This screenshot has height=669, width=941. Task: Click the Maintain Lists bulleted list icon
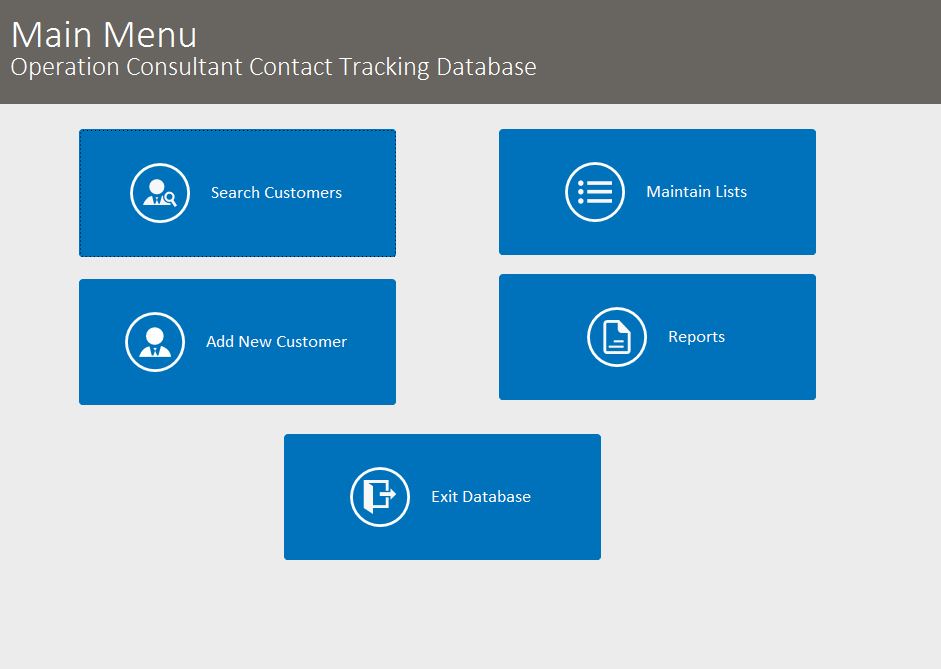pos(595,192)
